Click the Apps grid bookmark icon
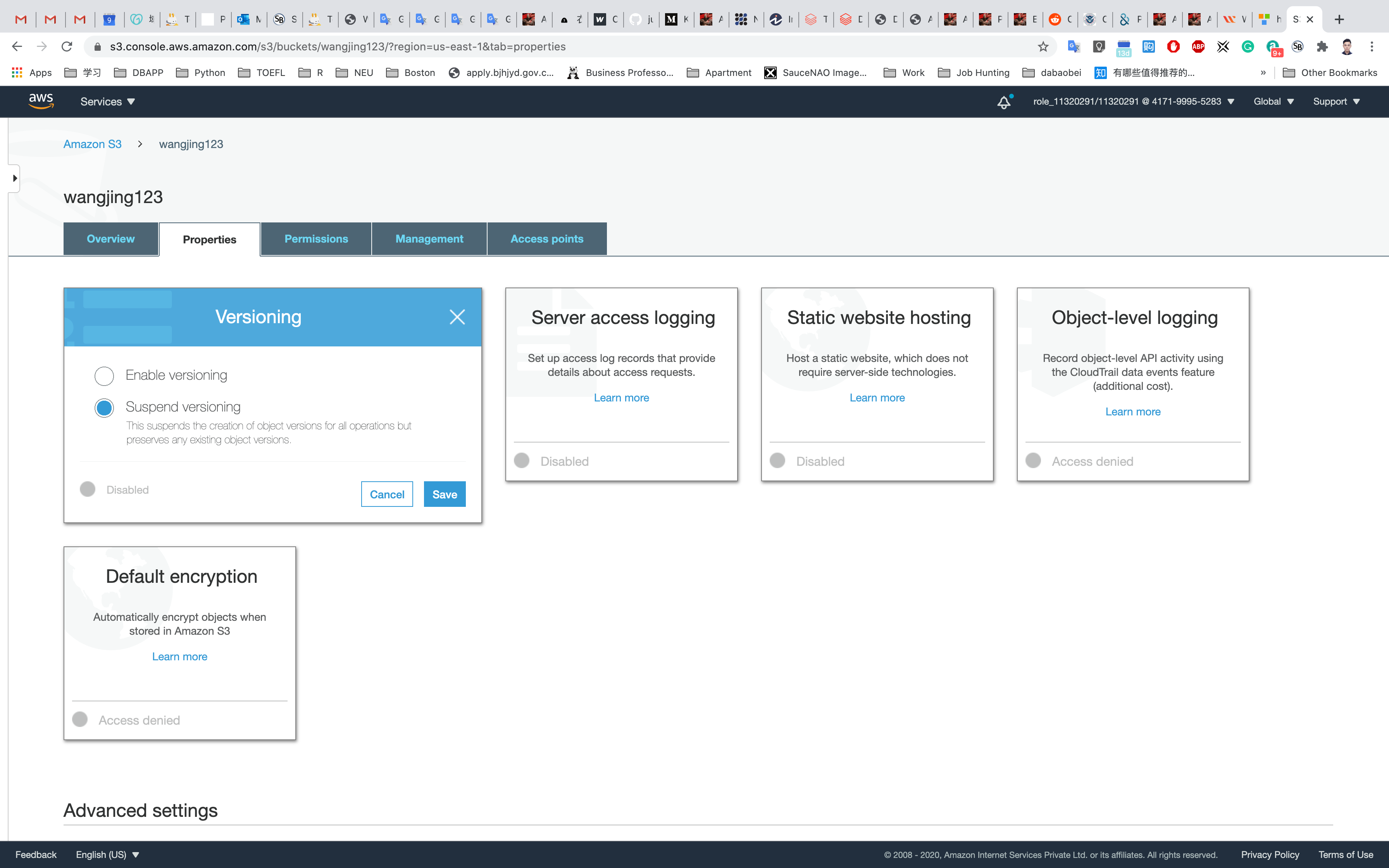Screen dimensions: 1389x868 (17, 72)
